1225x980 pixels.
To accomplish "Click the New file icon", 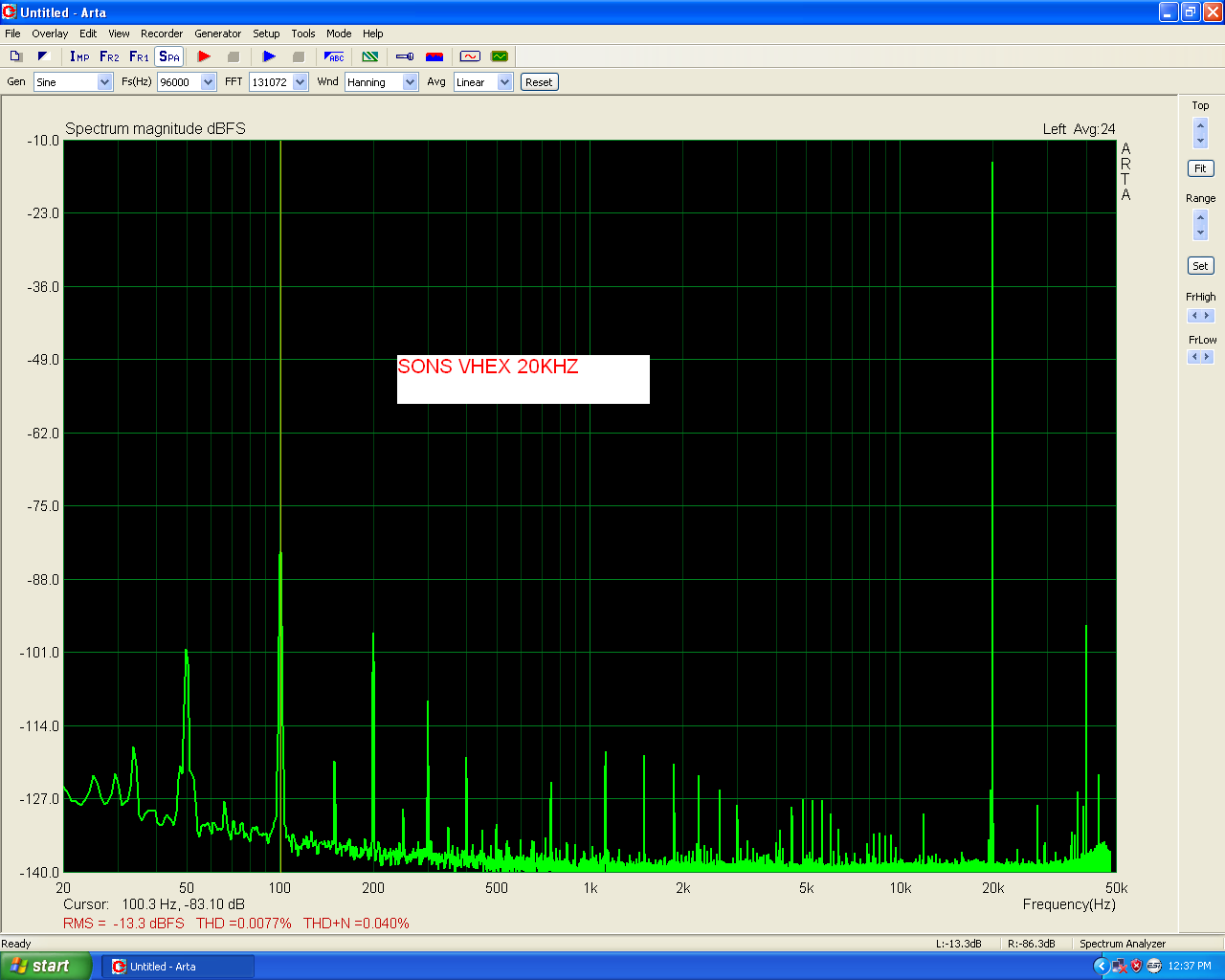I will [x=15, y=56].
